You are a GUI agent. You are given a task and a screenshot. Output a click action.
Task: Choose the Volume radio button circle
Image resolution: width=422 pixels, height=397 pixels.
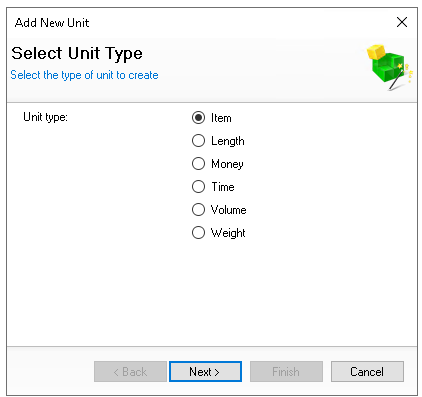[x=198, y=210]
